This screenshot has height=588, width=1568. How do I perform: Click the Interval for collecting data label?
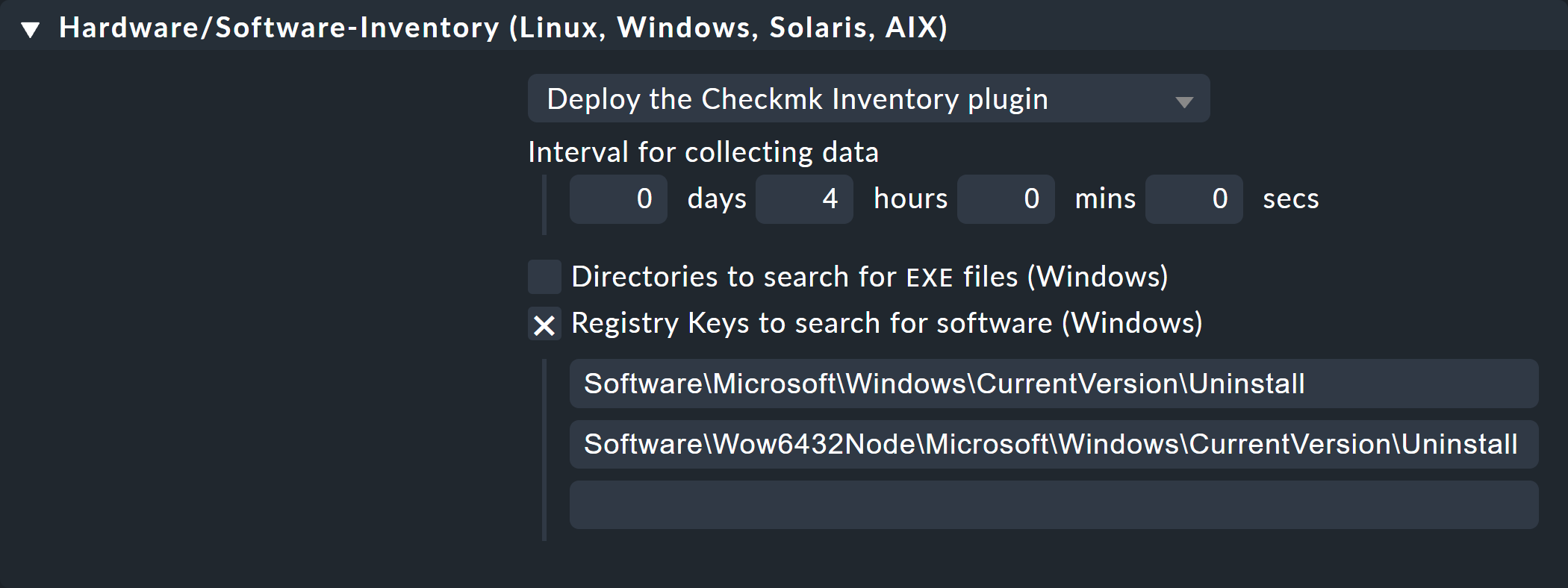click(703, 152)
